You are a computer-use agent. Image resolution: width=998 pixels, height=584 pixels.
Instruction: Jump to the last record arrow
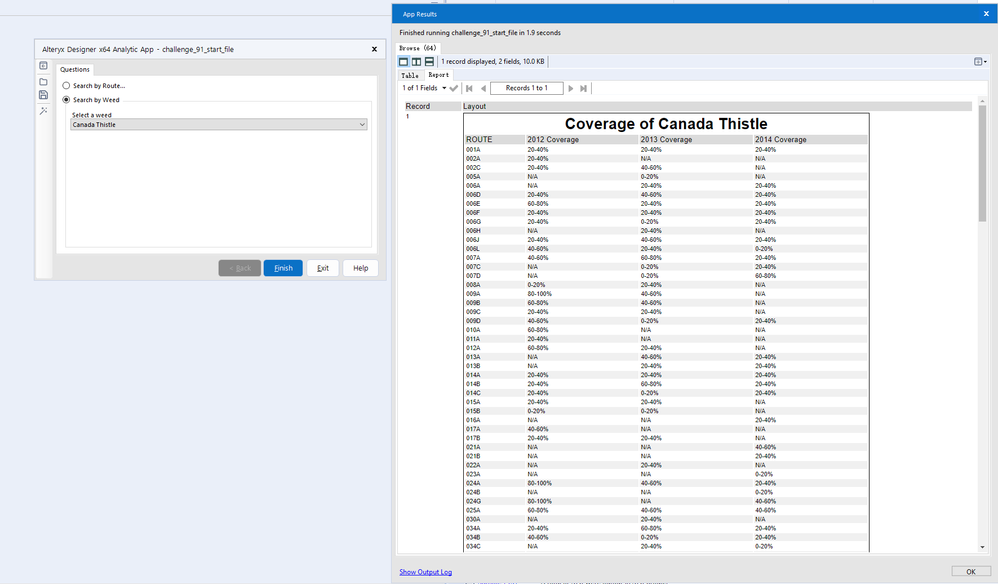click(584, 89)
